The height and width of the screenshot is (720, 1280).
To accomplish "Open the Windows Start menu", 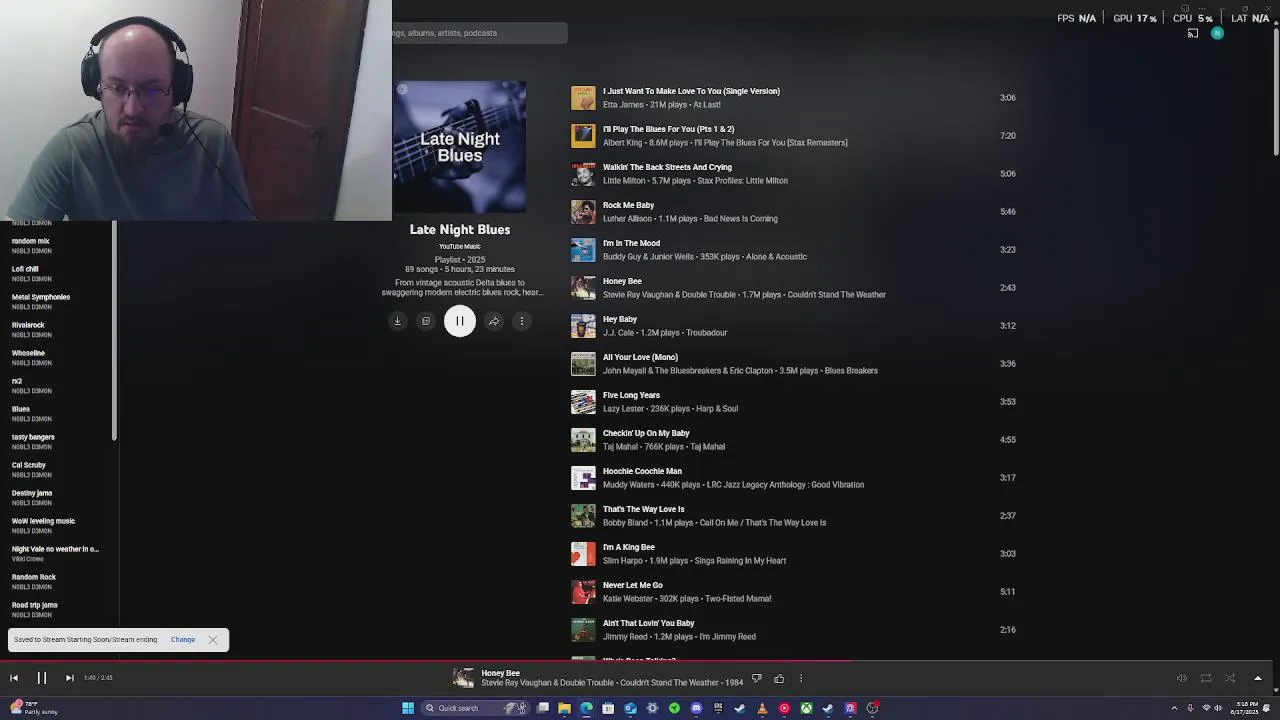I will (408, 708).
